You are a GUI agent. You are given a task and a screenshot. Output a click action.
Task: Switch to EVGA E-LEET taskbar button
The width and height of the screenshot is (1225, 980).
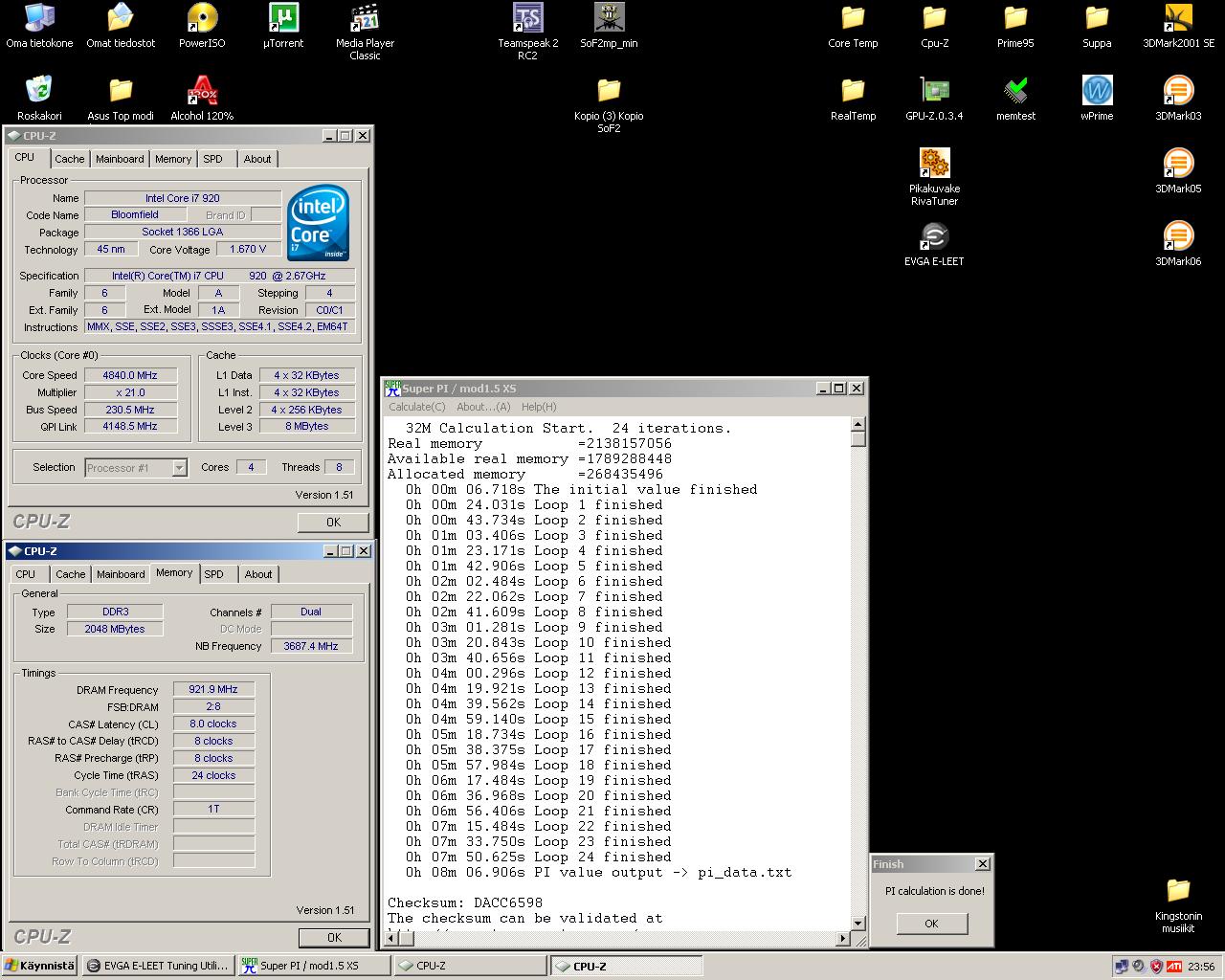[158, 966]
